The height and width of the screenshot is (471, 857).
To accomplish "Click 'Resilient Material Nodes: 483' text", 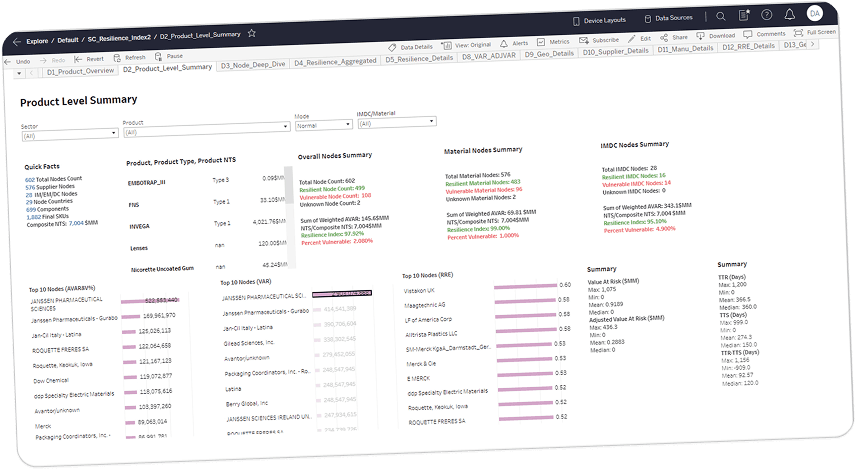I will pyautogui.click(x=483, y=183).
